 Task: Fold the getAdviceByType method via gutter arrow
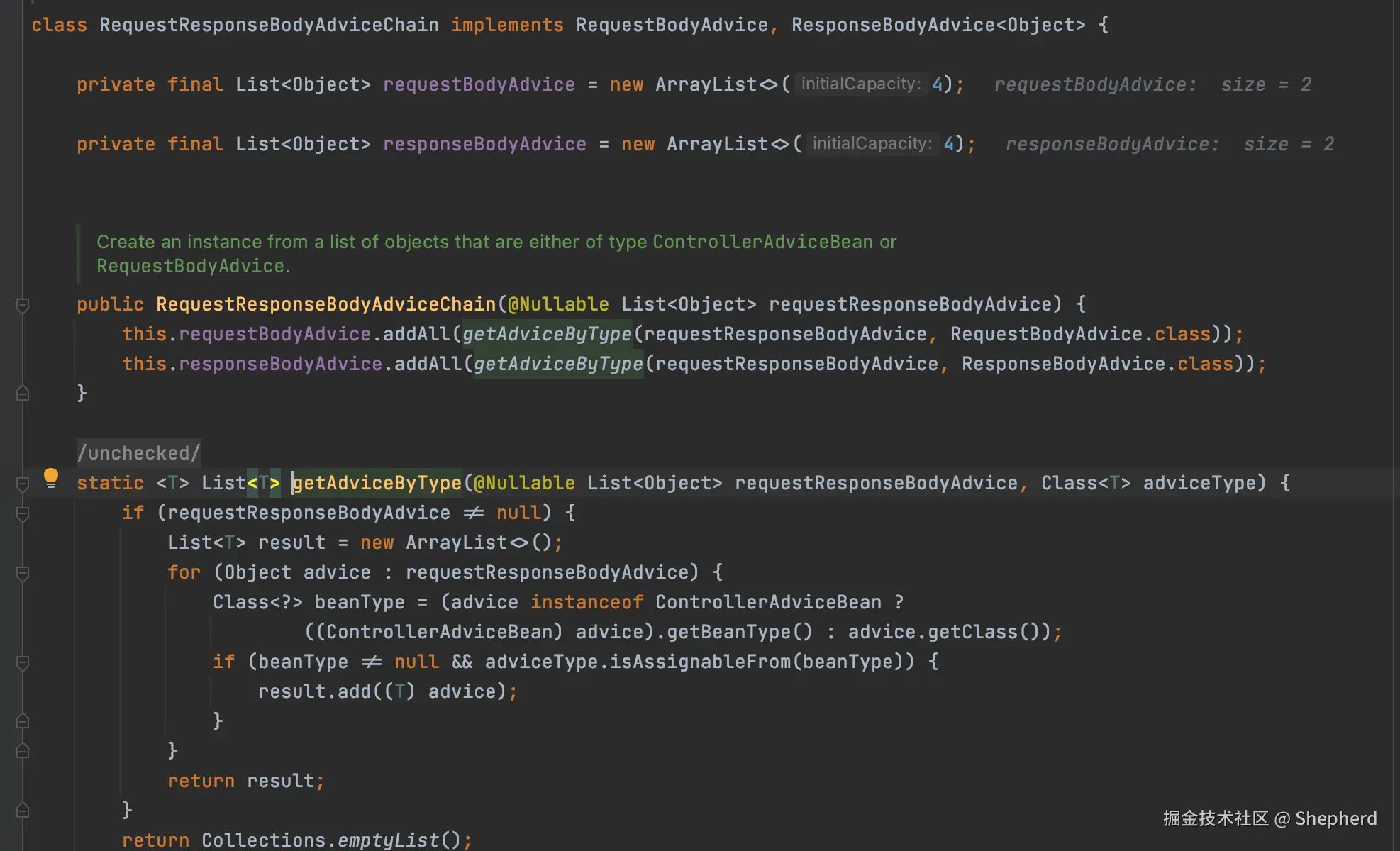pos(23,484)
